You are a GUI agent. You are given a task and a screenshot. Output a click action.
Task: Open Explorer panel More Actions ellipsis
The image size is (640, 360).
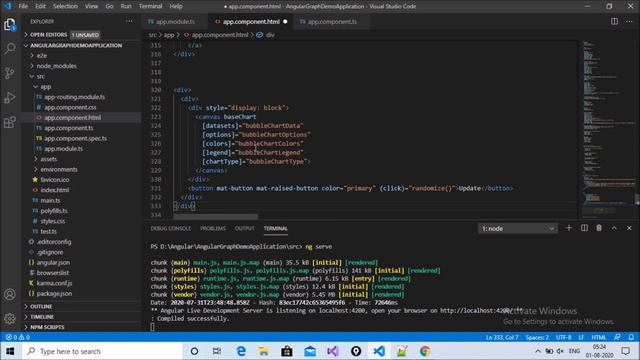129,21
